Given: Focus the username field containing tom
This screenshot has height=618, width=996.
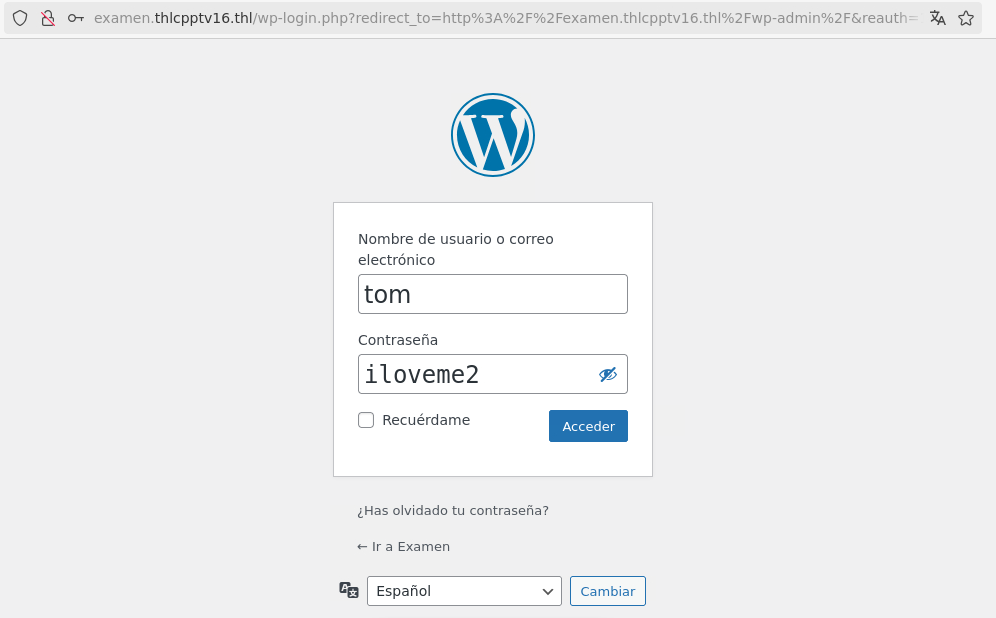Looking at the screenshot, I should click(493, 294).
